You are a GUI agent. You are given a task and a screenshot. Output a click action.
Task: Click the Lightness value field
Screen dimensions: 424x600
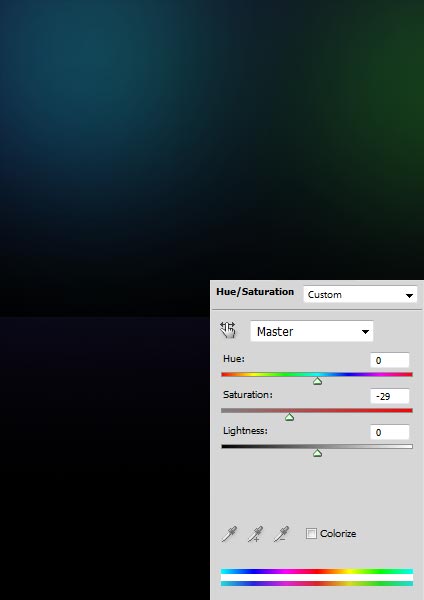(390, 432)
